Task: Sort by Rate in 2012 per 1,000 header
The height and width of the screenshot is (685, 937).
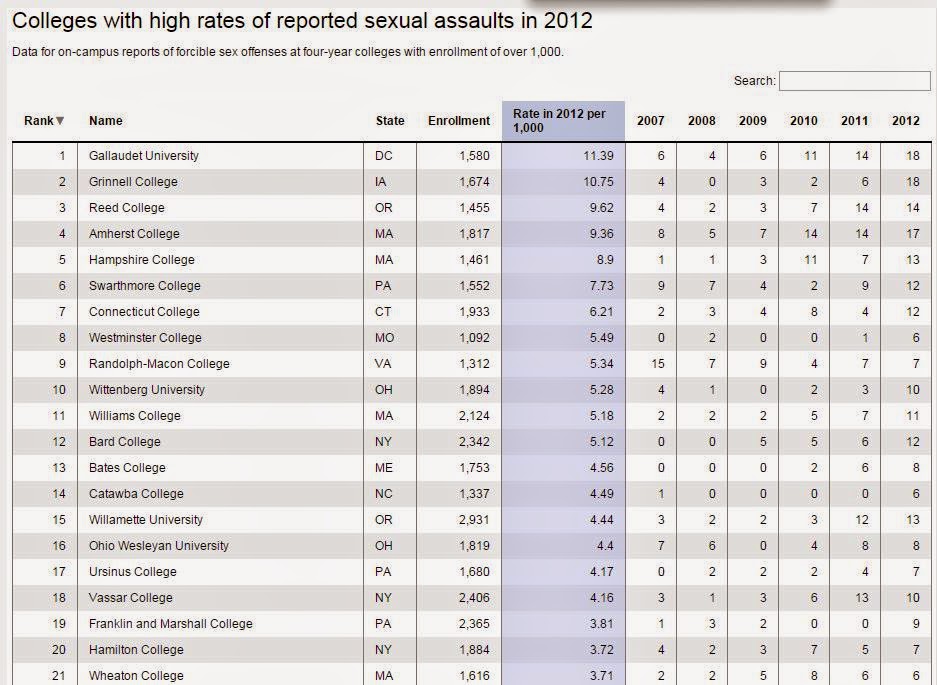Action: tap(559, 121)
